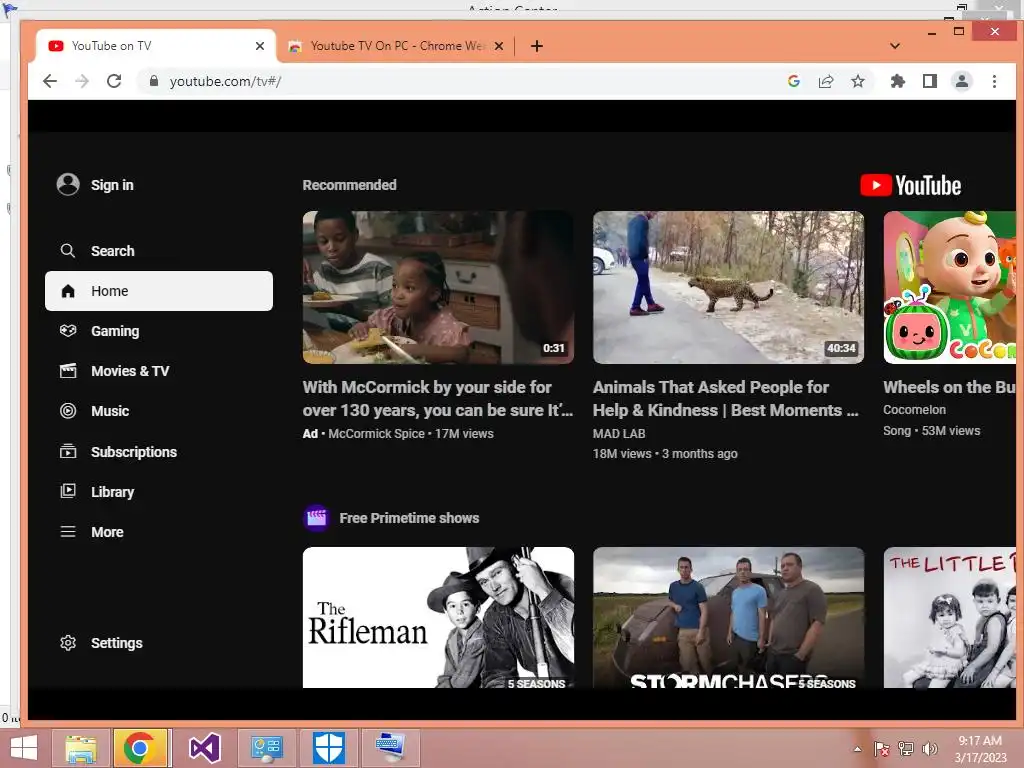
Task: Click the share page icon
Action: tap(826, 81)
